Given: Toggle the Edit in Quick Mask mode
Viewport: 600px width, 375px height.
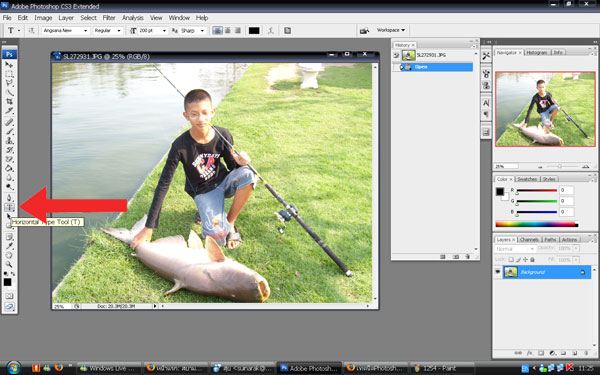Looking at the screenshot, I should 9,296.
